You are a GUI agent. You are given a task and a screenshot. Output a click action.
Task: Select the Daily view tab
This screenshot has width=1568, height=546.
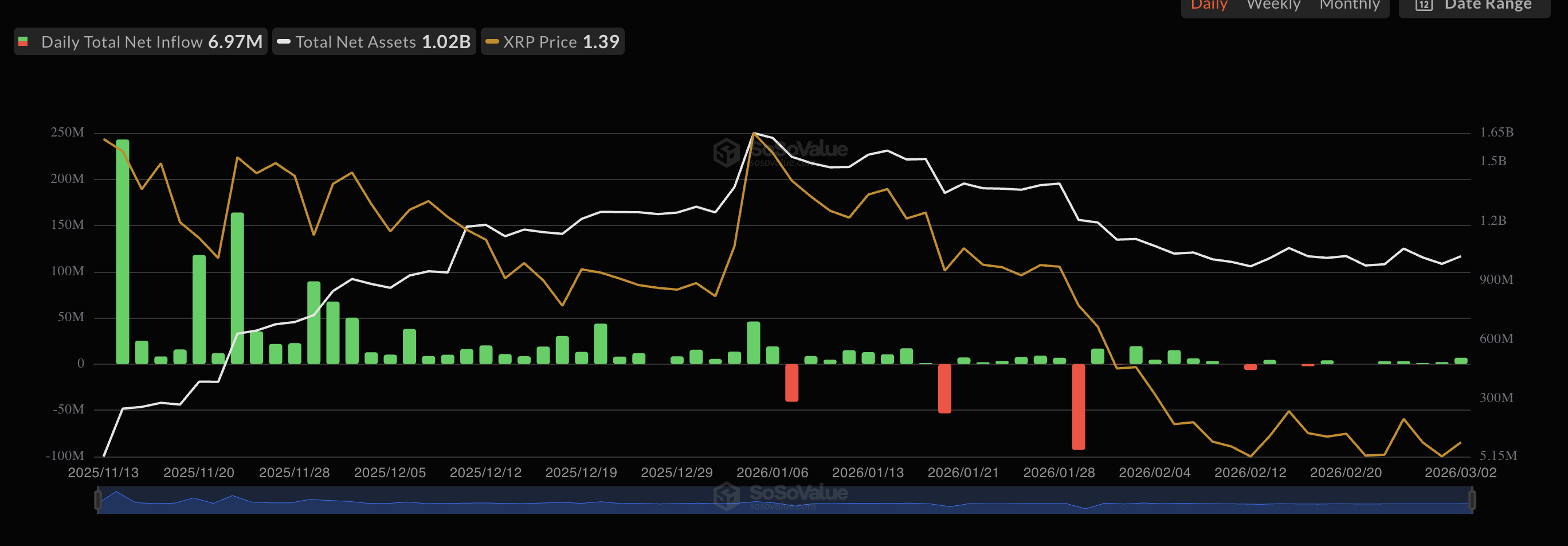tap(1208, 5)
